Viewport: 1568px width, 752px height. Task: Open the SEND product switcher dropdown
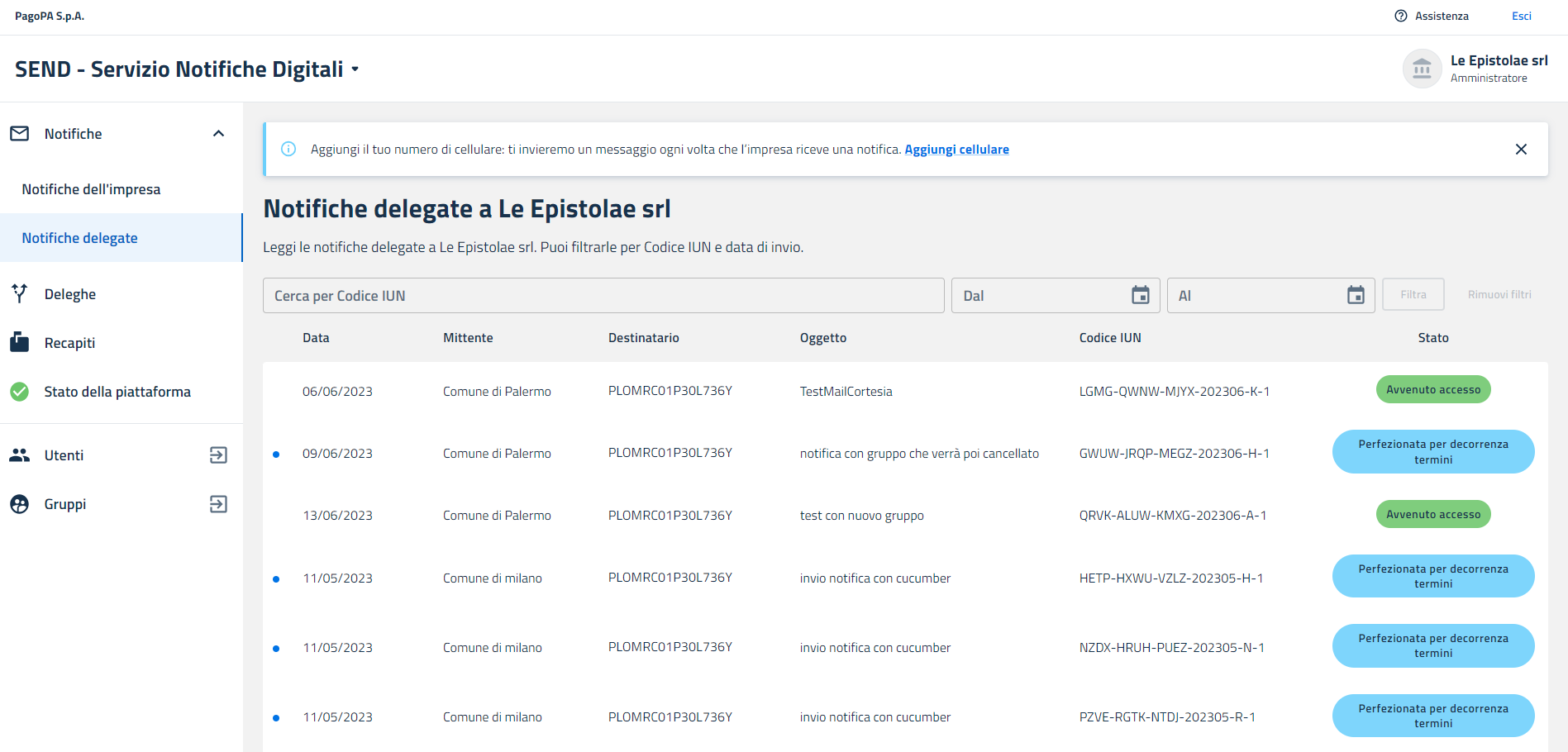(x=355, y=69)
